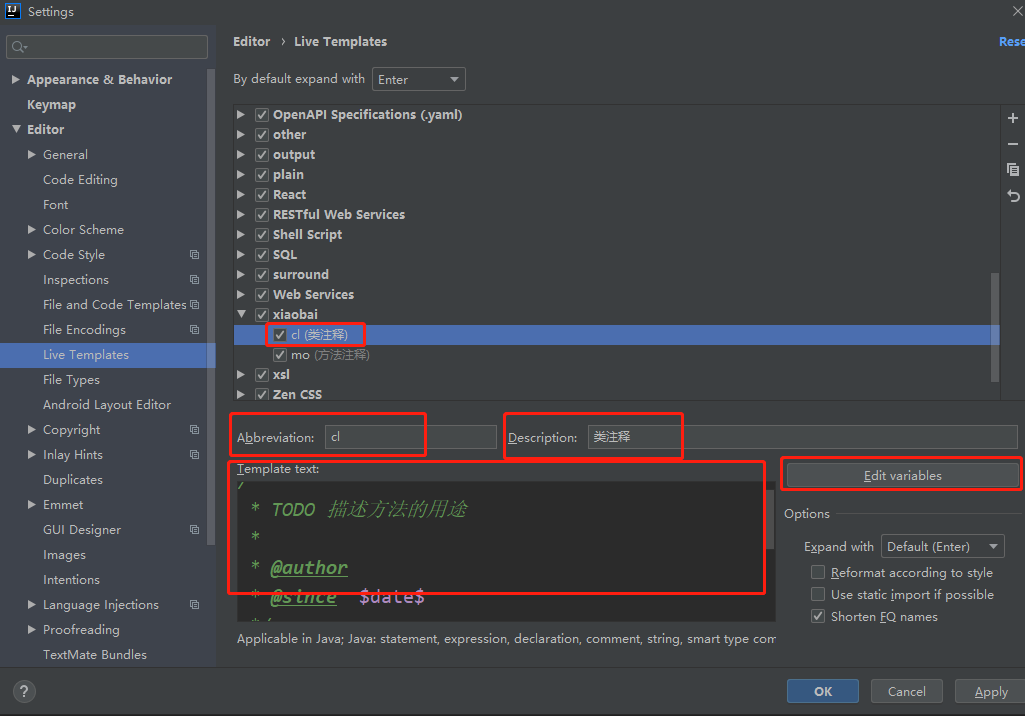The width and height of the screenshot is (1025, 716).
Task: Click the project-level icon next to Code Style
Action: tap(194, 254)
